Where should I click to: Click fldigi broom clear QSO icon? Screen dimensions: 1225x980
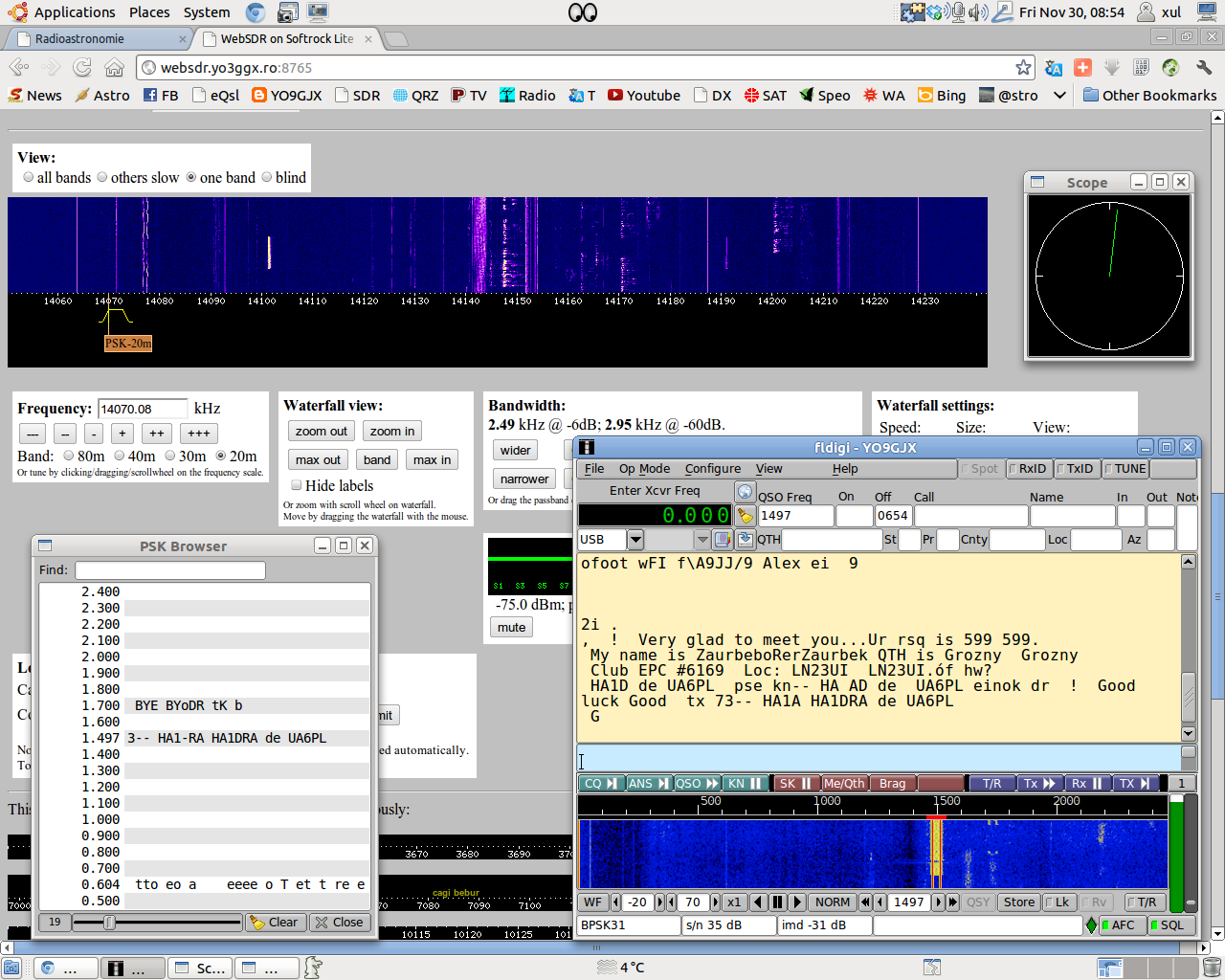(745, 515)
